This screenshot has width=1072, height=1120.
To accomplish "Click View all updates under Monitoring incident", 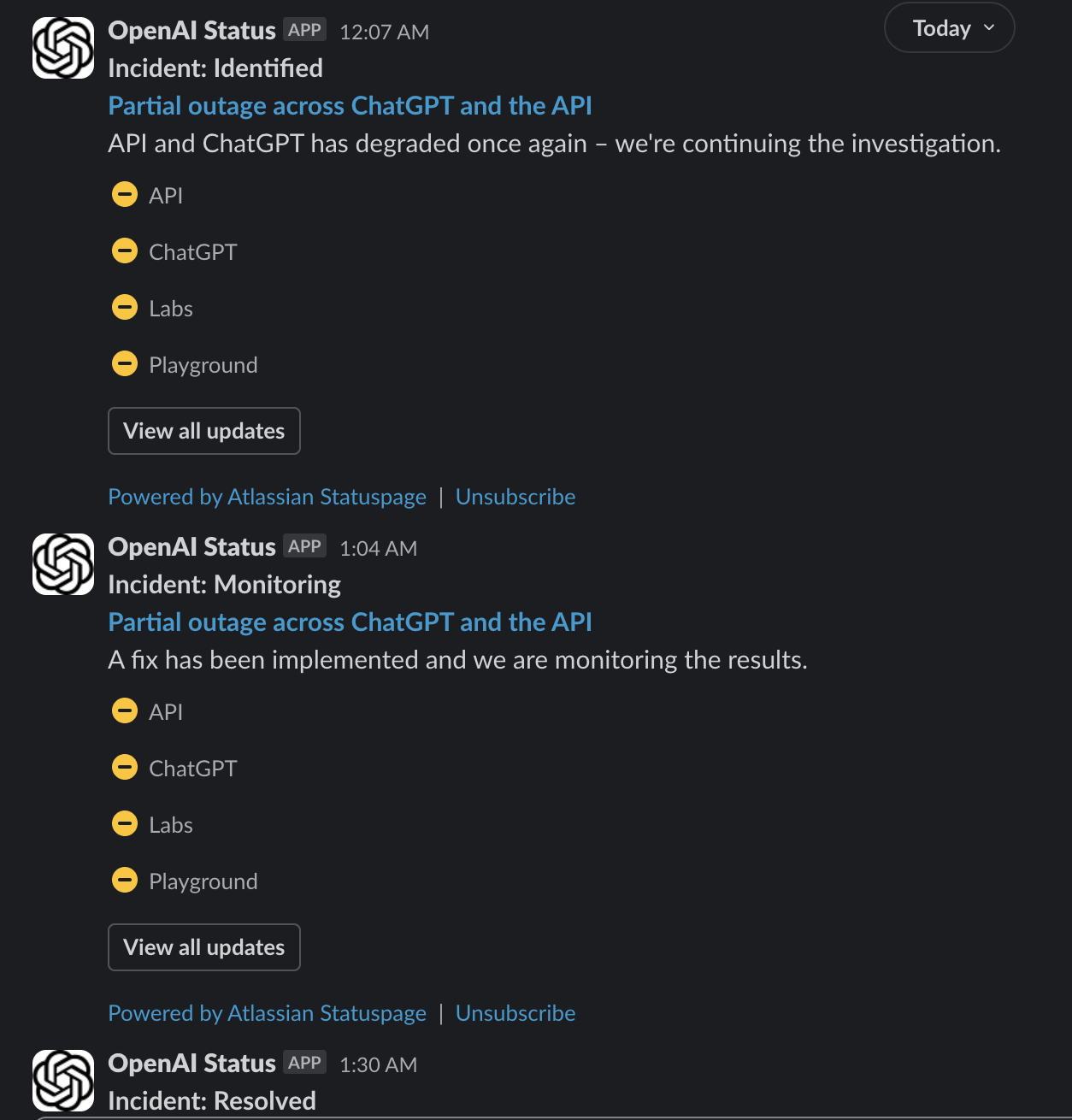I will click(204, 947).
